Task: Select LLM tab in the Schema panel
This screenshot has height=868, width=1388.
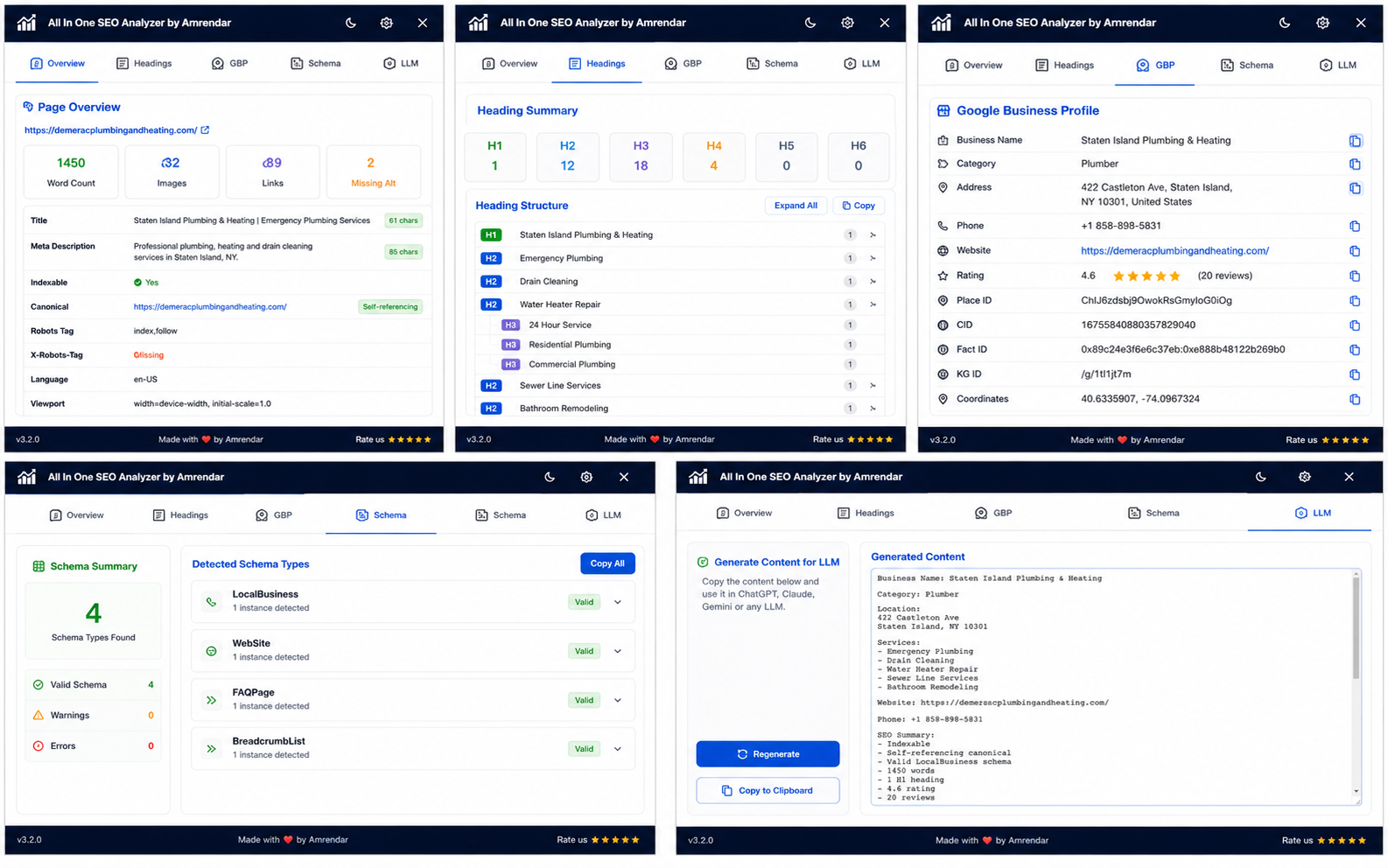Action: point(602,515)
